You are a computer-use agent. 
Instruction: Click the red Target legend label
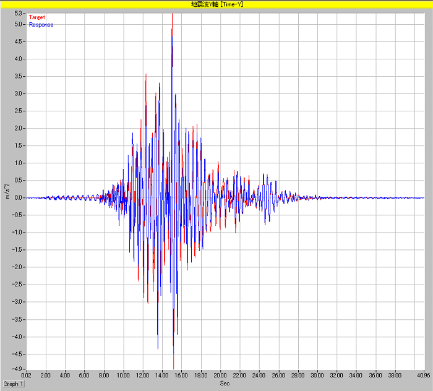(x=37, y=17)
